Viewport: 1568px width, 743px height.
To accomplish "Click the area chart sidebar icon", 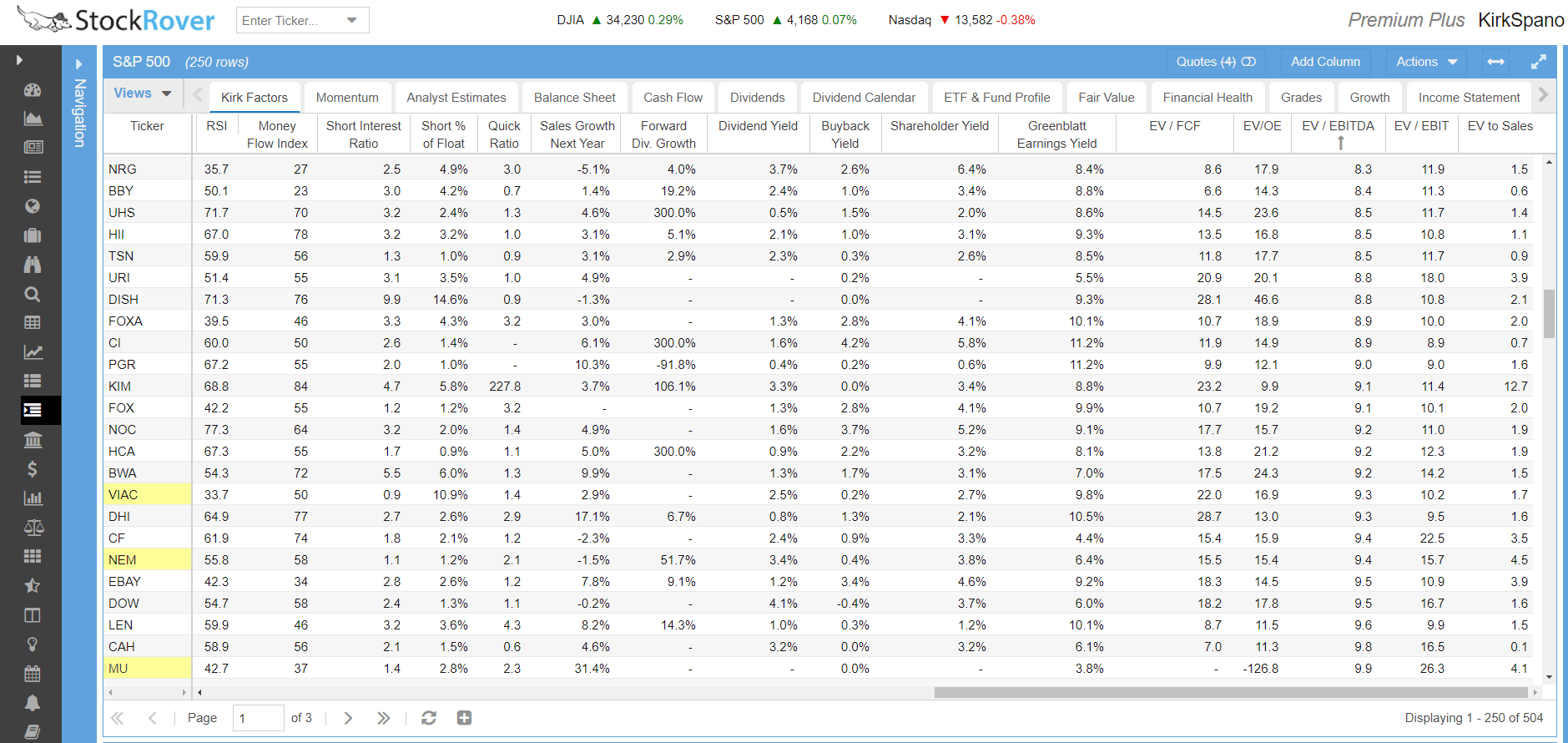I will pos(33,119).
